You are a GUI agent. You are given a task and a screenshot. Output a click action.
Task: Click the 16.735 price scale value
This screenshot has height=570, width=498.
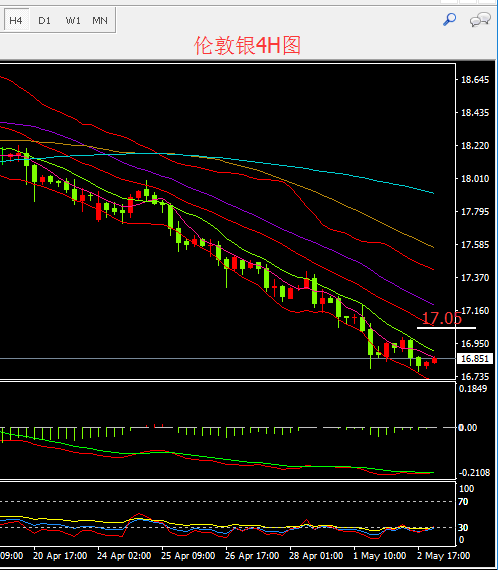[475, 377]
